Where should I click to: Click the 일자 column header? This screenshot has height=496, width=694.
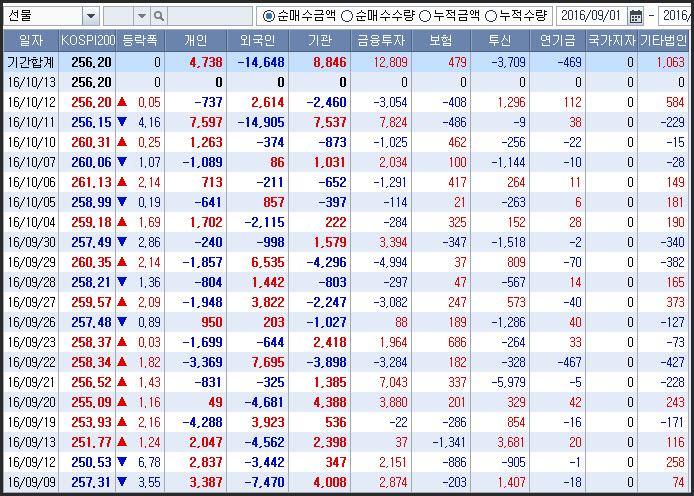[31, 41]
